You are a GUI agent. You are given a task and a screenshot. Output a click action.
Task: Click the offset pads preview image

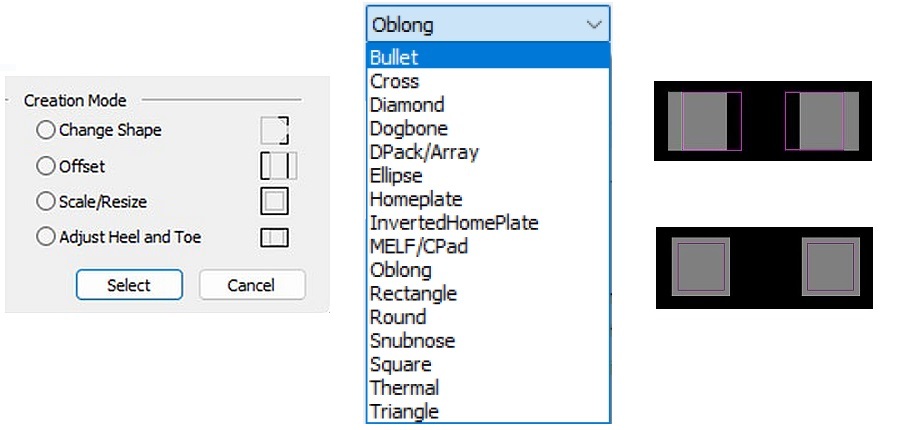pyautogui.click(x=763, y=121)
